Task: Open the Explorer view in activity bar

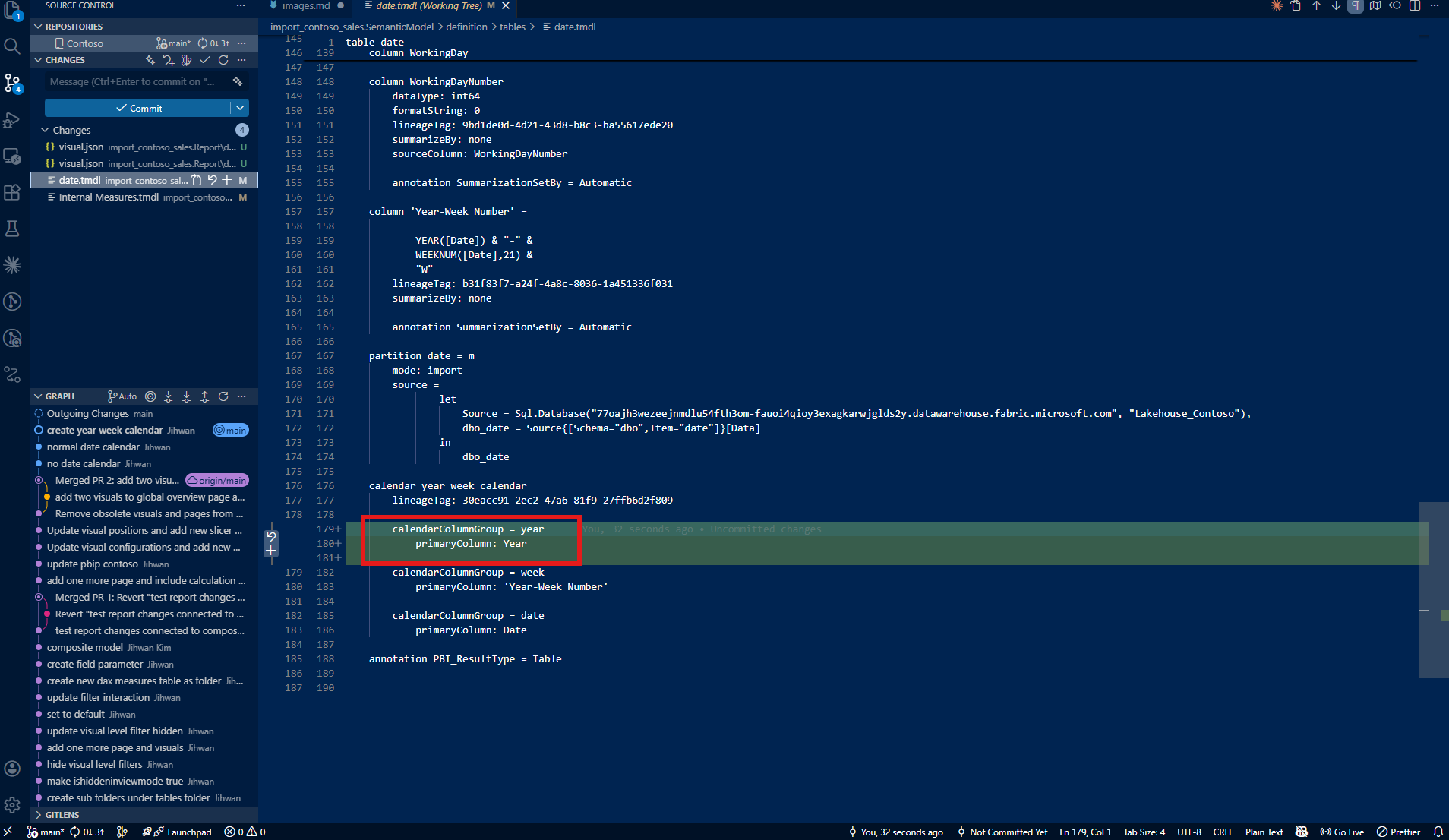Action: [x=12, y=9]
